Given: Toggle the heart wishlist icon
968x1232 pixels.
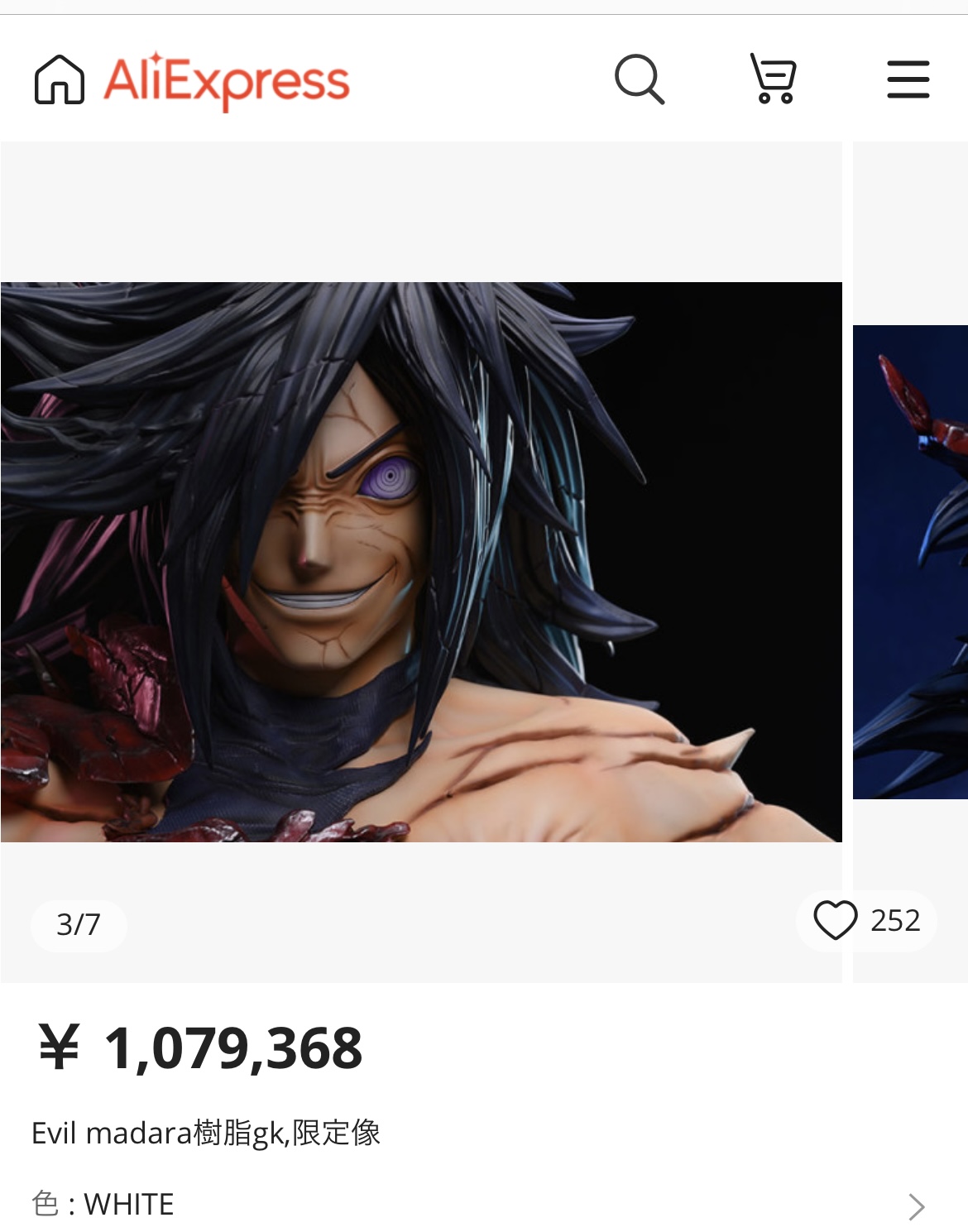Looking at the screenshot, I should click(x=835, y=920).
